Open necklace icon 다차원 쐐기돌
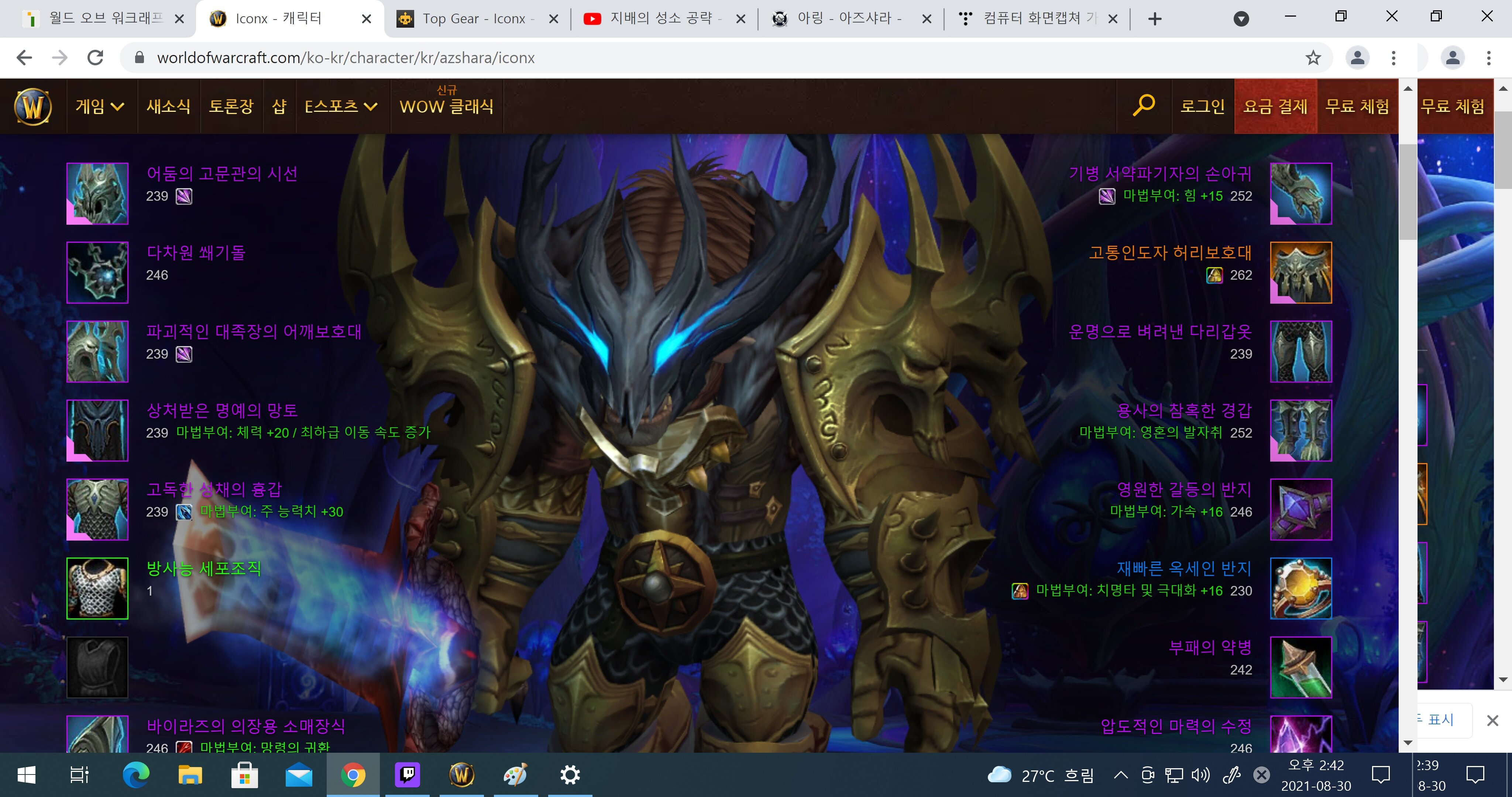The image size is (1512, 797). pos(97,272)
